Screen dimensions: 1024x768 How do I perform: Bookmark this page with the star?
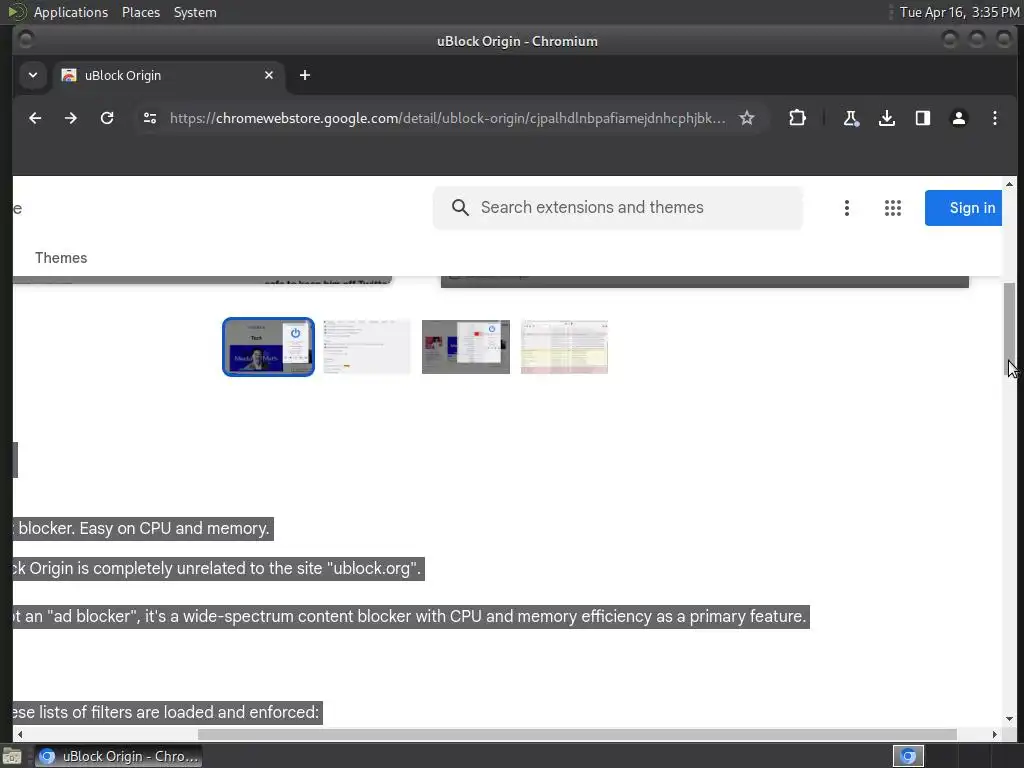[746, 118]
